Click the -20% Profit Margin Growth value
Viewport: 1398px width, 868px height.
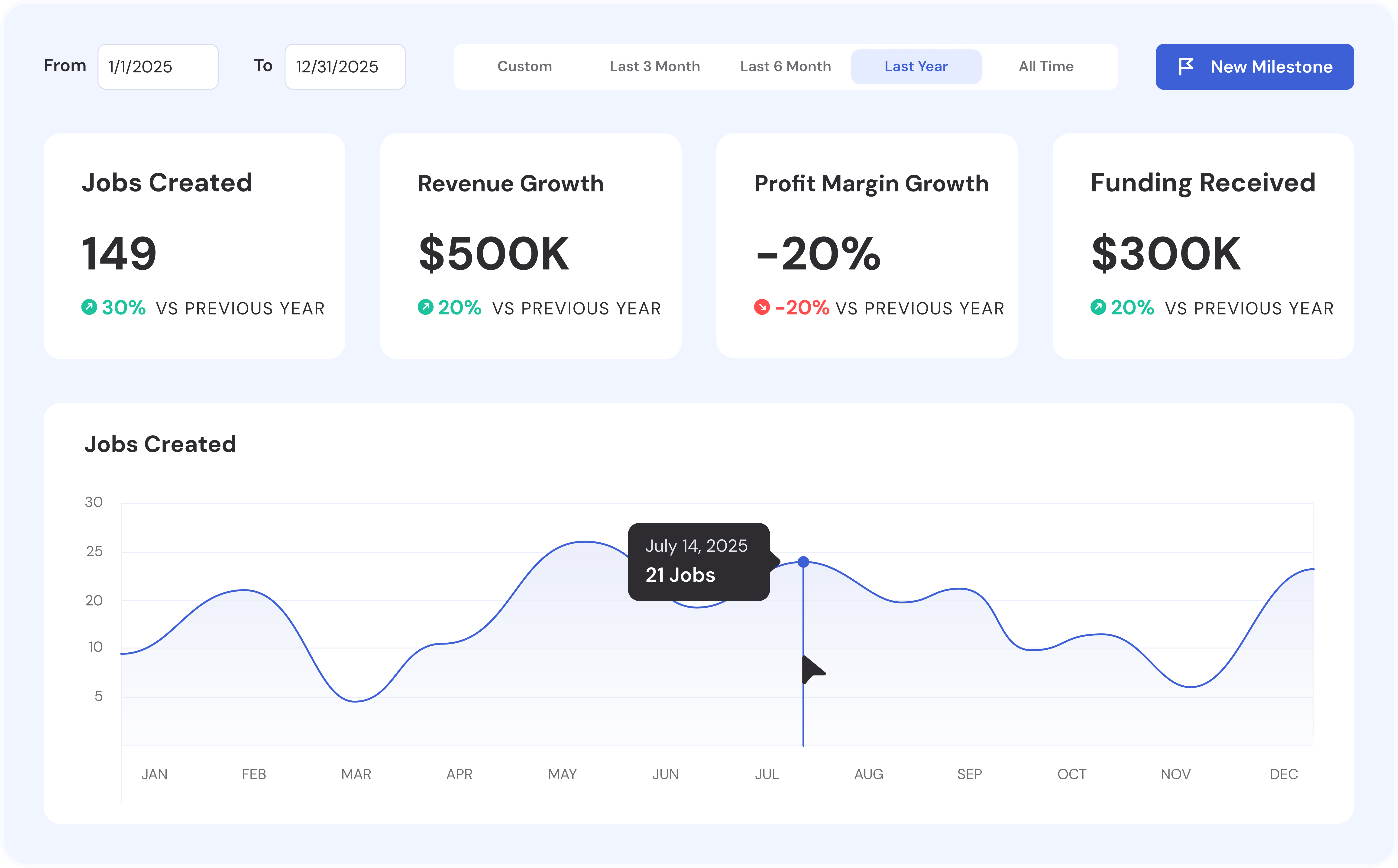tap(818, 254)
